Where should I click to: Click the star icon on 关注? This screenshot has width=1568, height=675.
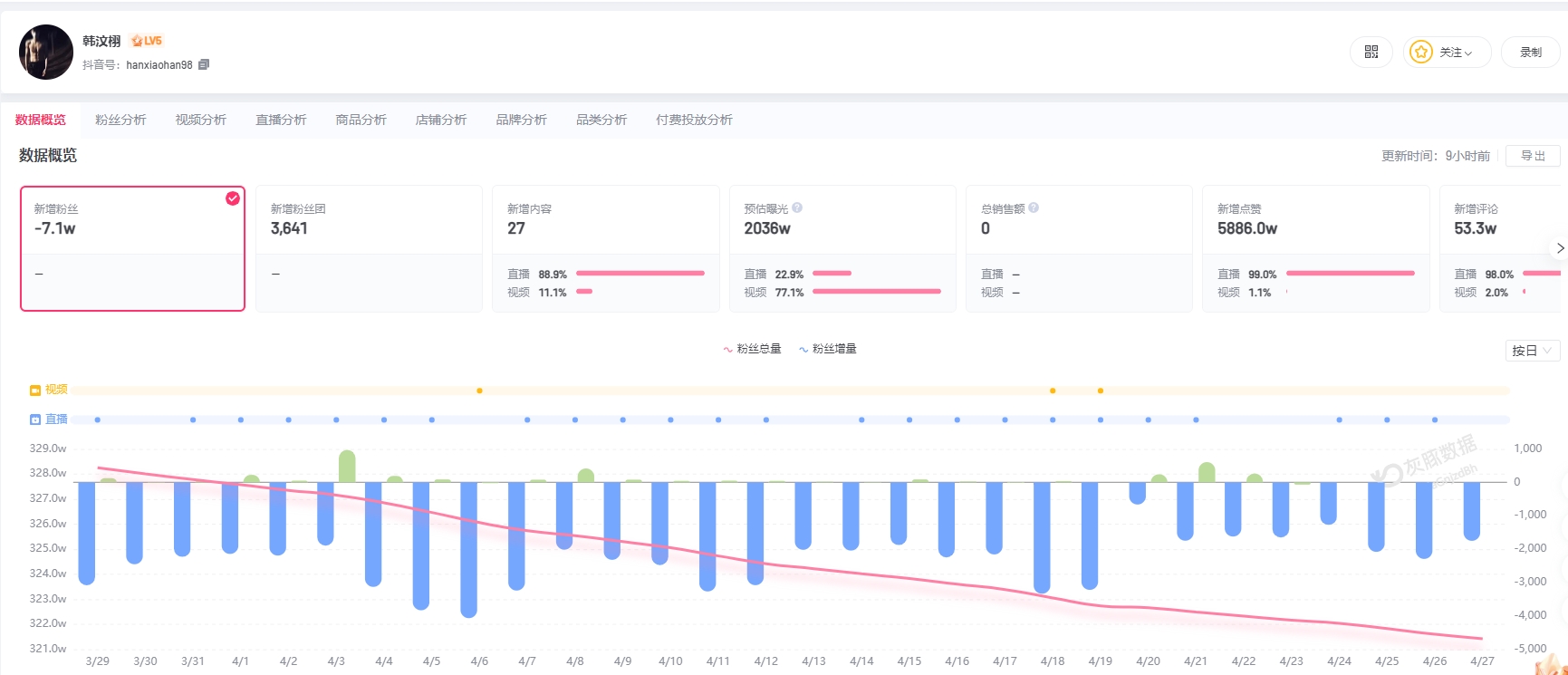click(x=1421, y=53)
